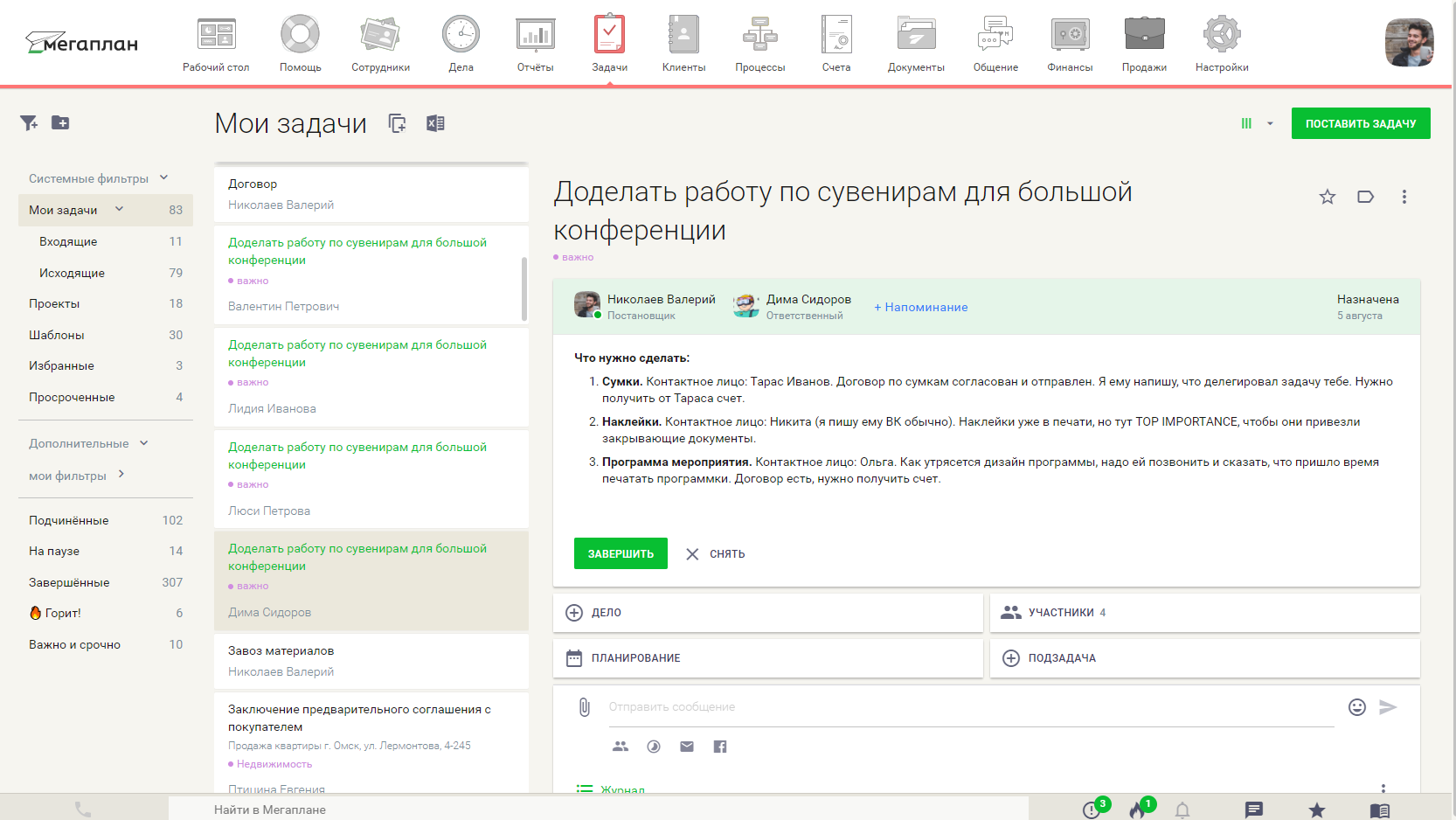Open task header three-dot menu
Image resolution: width=1456 pixels, height=820 pixels.
coord(1404,197)
